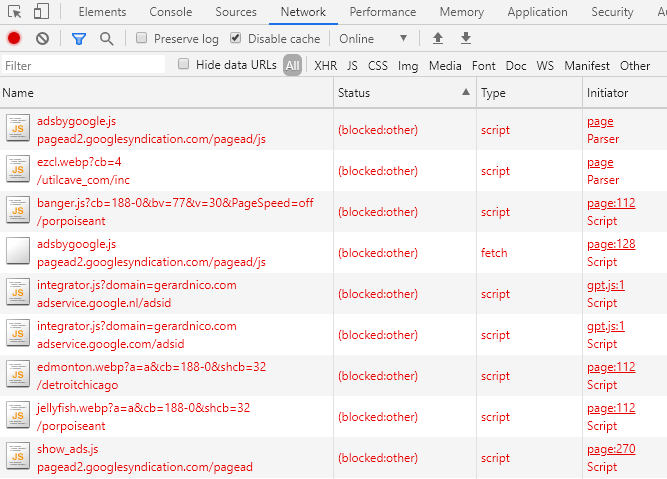Viewport: 667px width, 479px height.
Task: Clear the network log
Action: (42, 38)
